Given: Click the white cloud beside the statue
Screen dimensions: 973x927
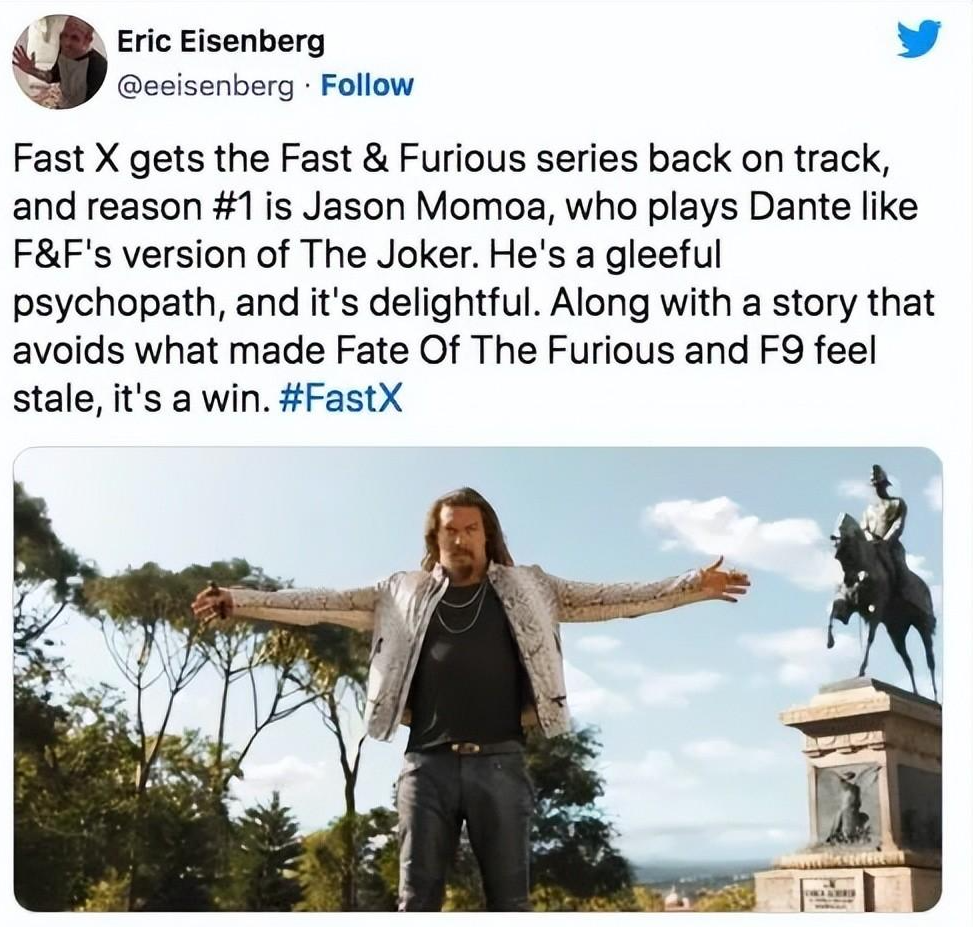Looking at the screenshot, I should point(732,534).
